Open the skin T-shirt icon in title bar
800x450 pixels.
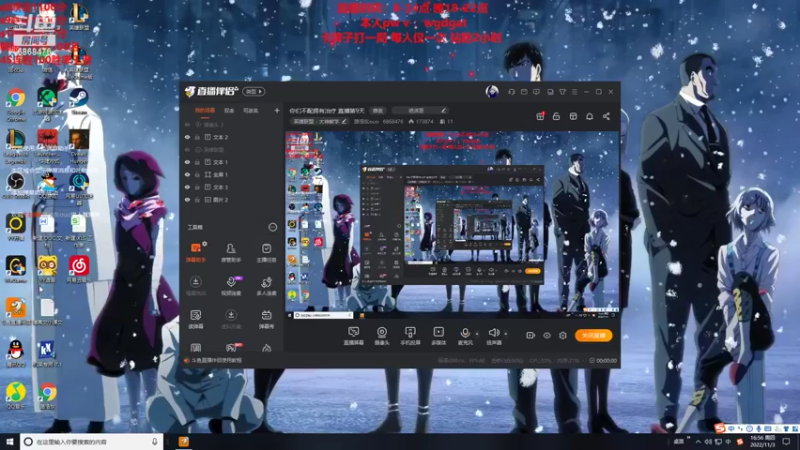click(562, 92)
